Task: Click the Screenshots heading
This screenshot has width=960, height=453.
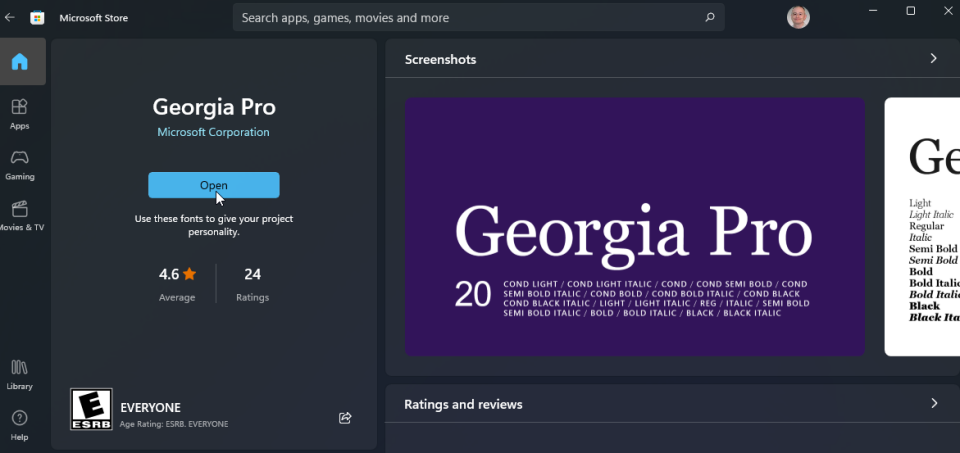Action: pos(440,59)
